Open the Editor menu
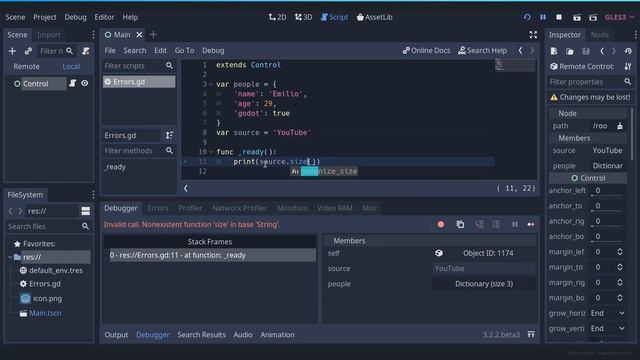640x360 pixels. pos(104,17)
